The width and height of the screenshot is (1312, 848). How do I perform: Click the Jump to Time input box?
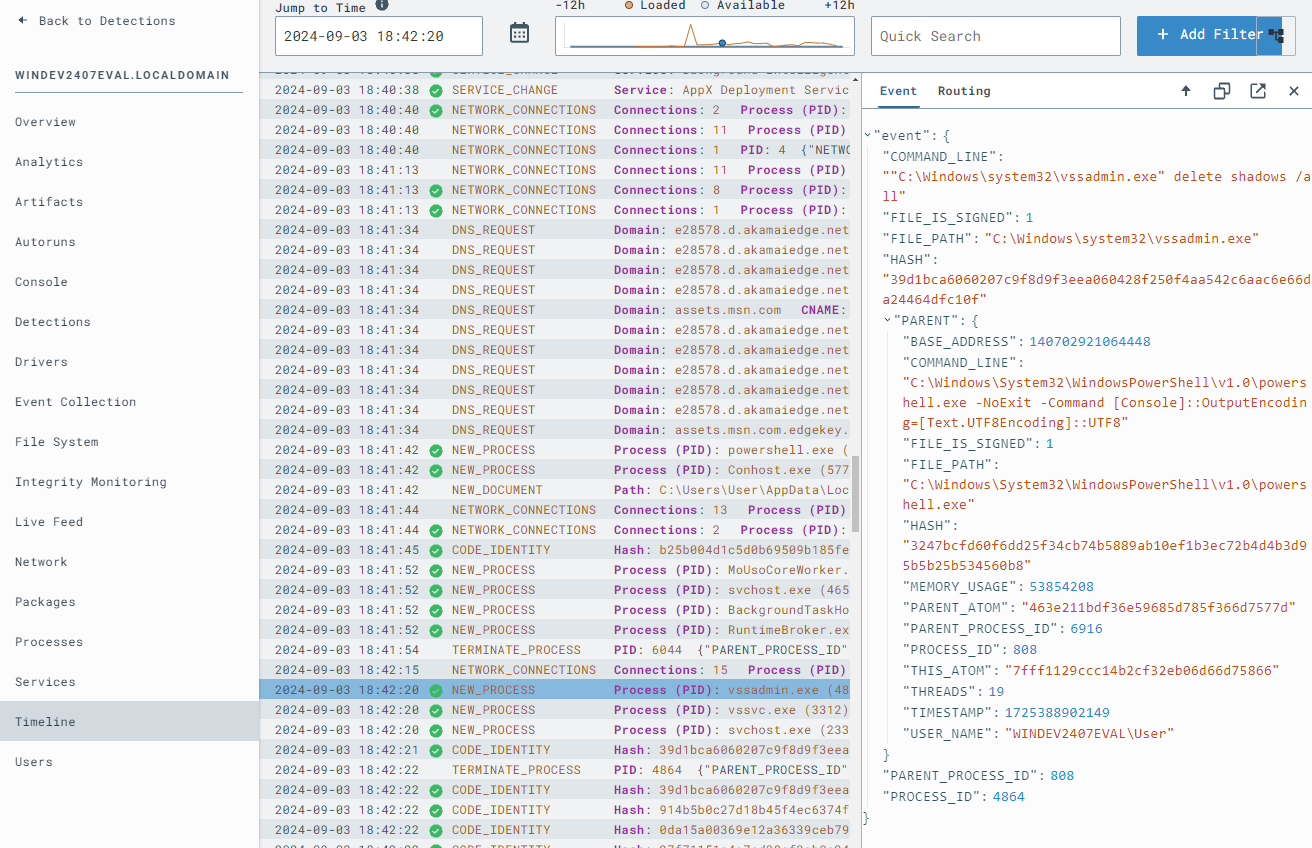[379, 36]
